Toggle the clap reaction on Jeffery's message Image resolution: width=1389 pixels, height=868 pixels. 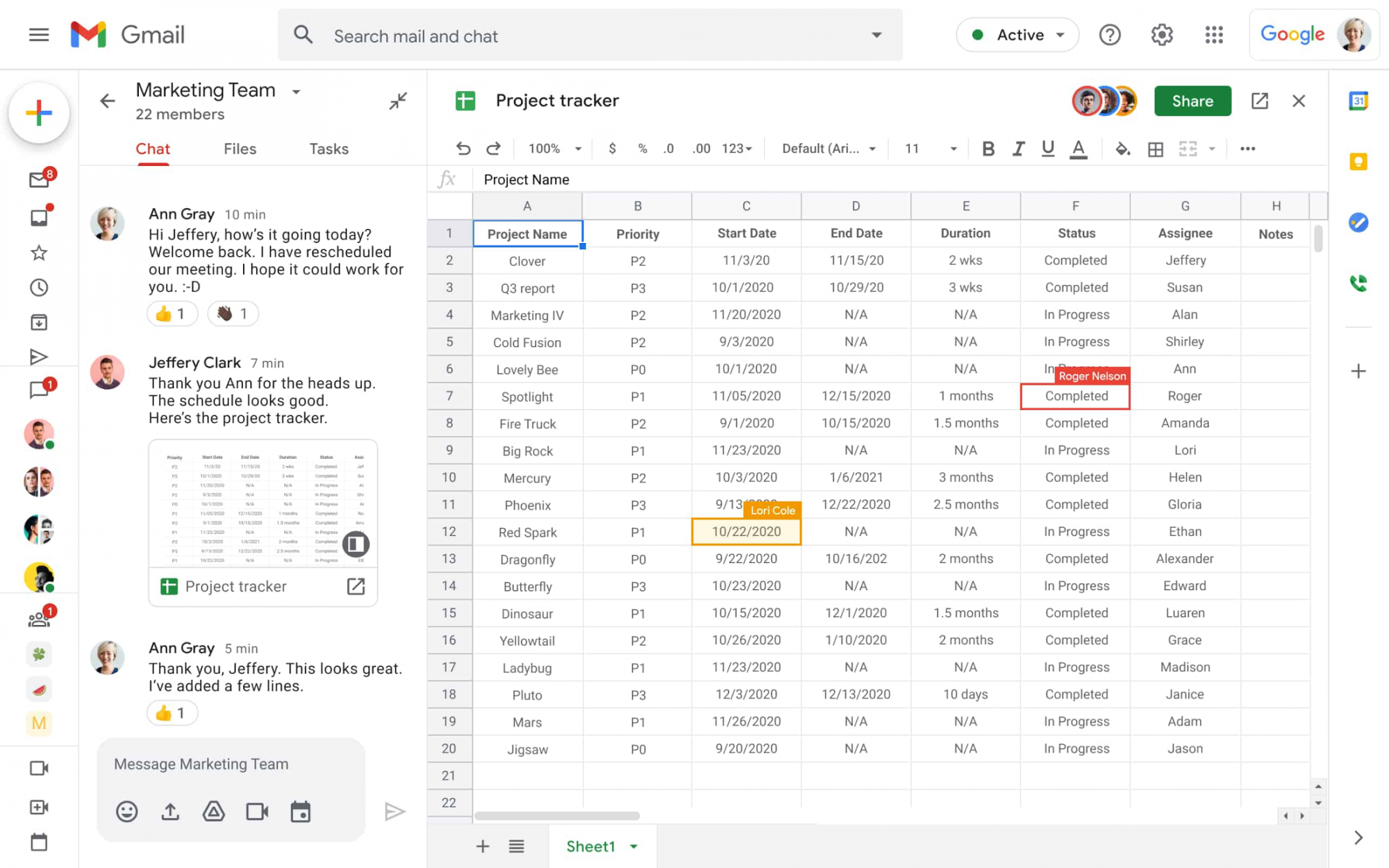(233, 313)
